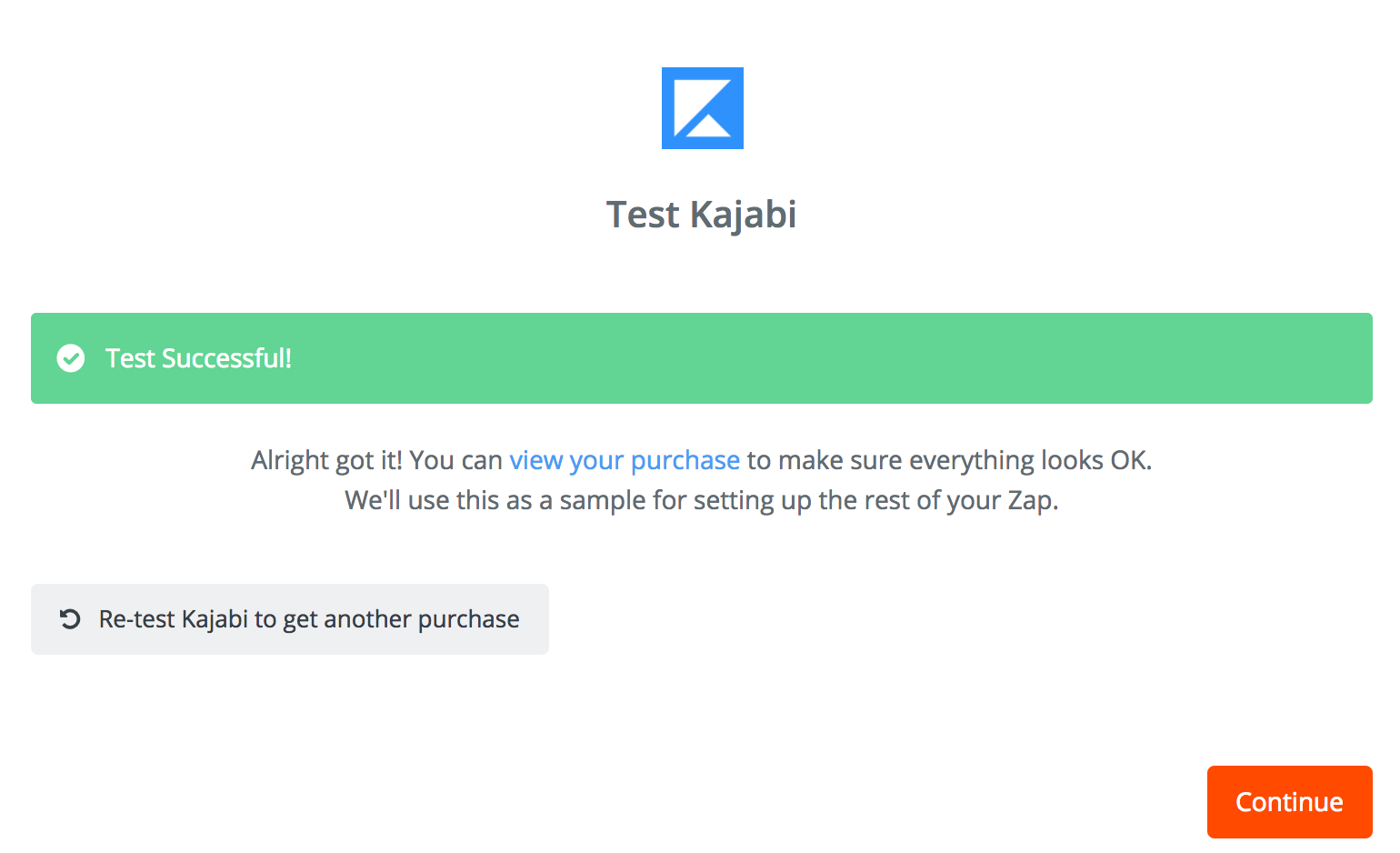Click the white checkmark circle icon
1400x853 pixels.
tap(71, 358)
